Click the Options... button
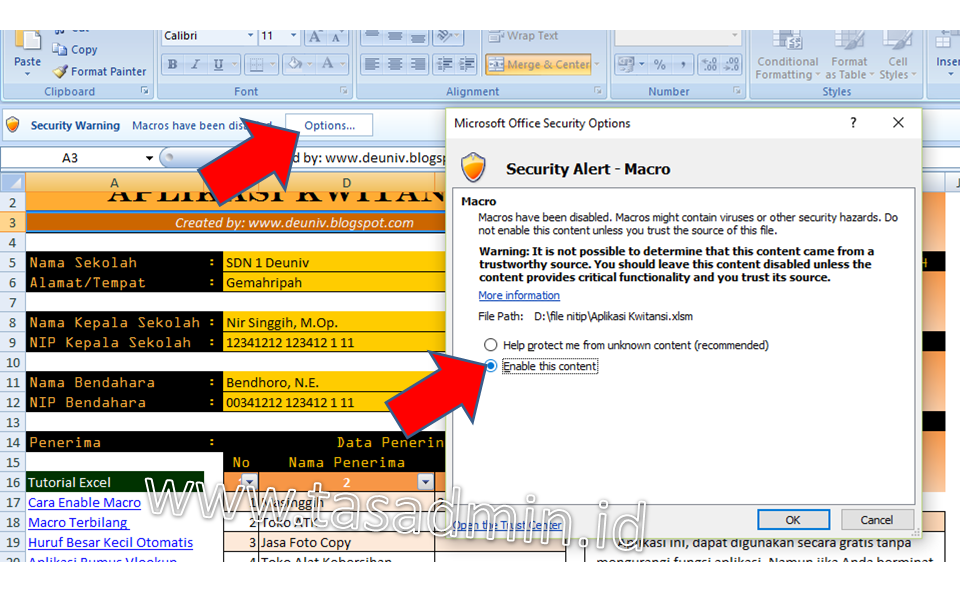The height and width of the screenshot is (600, 960). point(329,126)
